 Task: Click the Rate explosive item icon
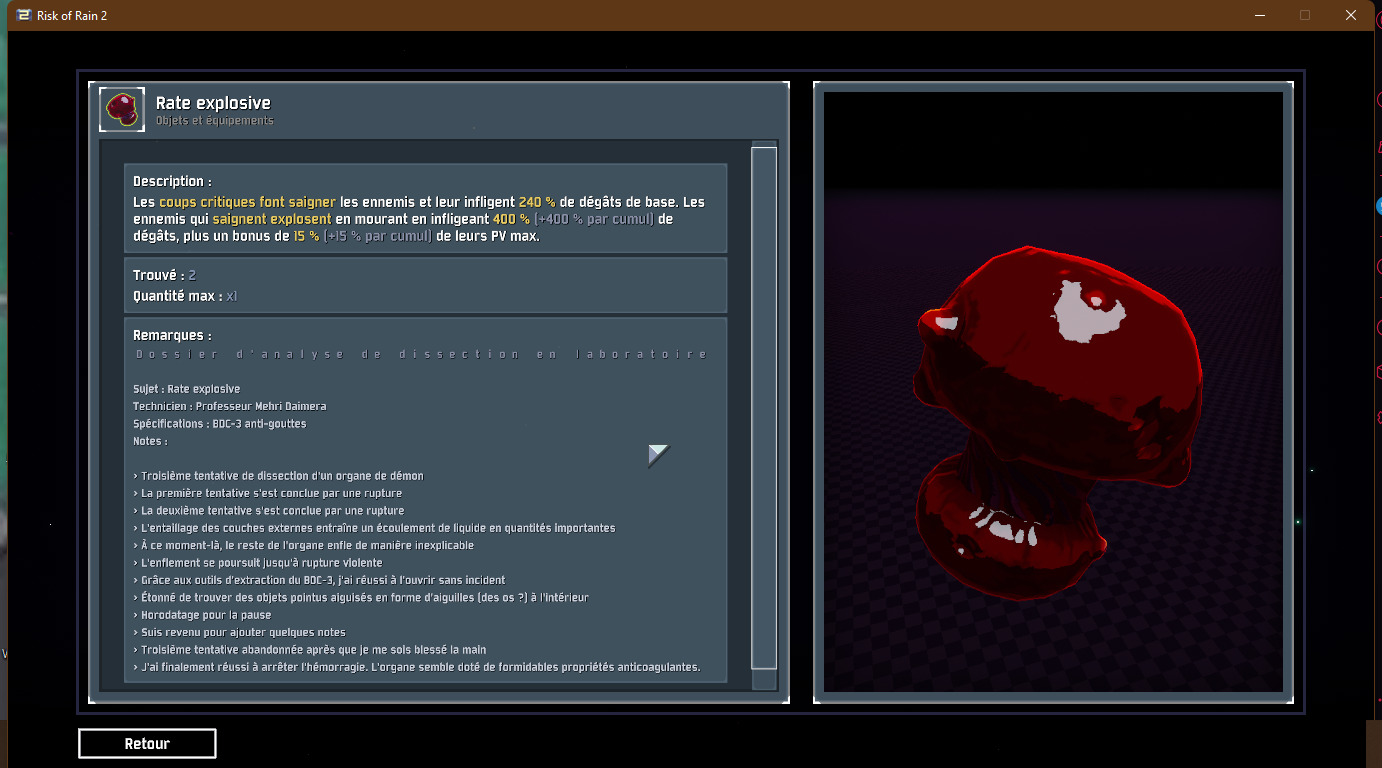point(122,110)
